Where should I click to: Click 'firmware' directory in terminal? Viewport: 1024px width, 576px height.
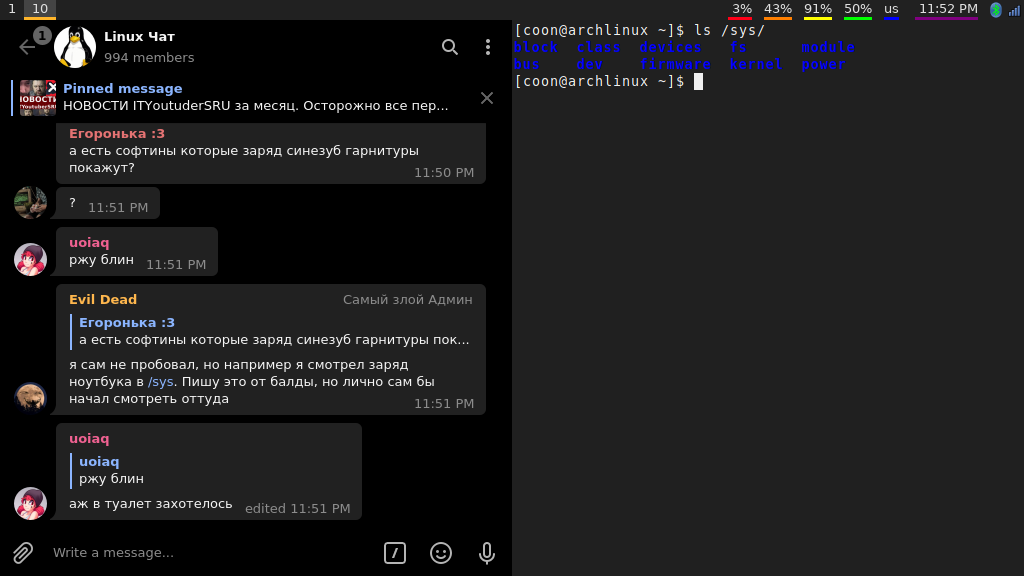click(x=675, y=64)
